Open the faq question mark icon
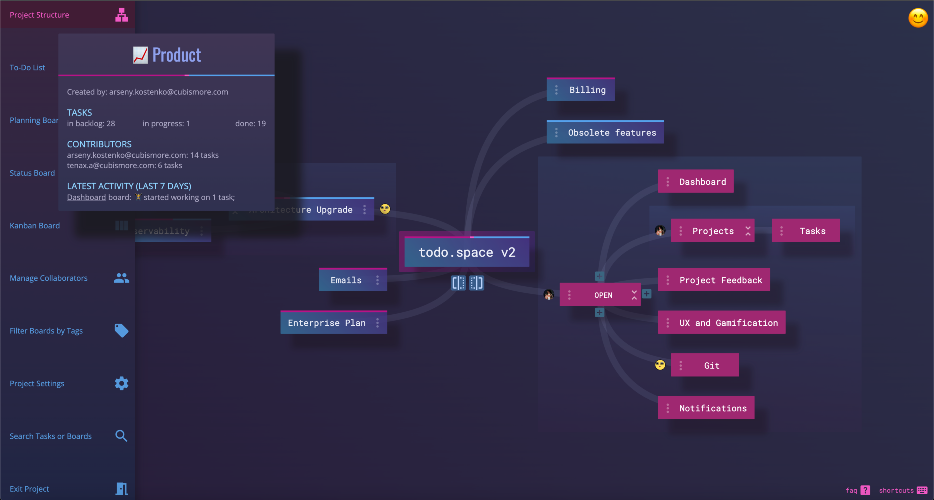This screenshot has height=500, width=934. coord(865,490)
